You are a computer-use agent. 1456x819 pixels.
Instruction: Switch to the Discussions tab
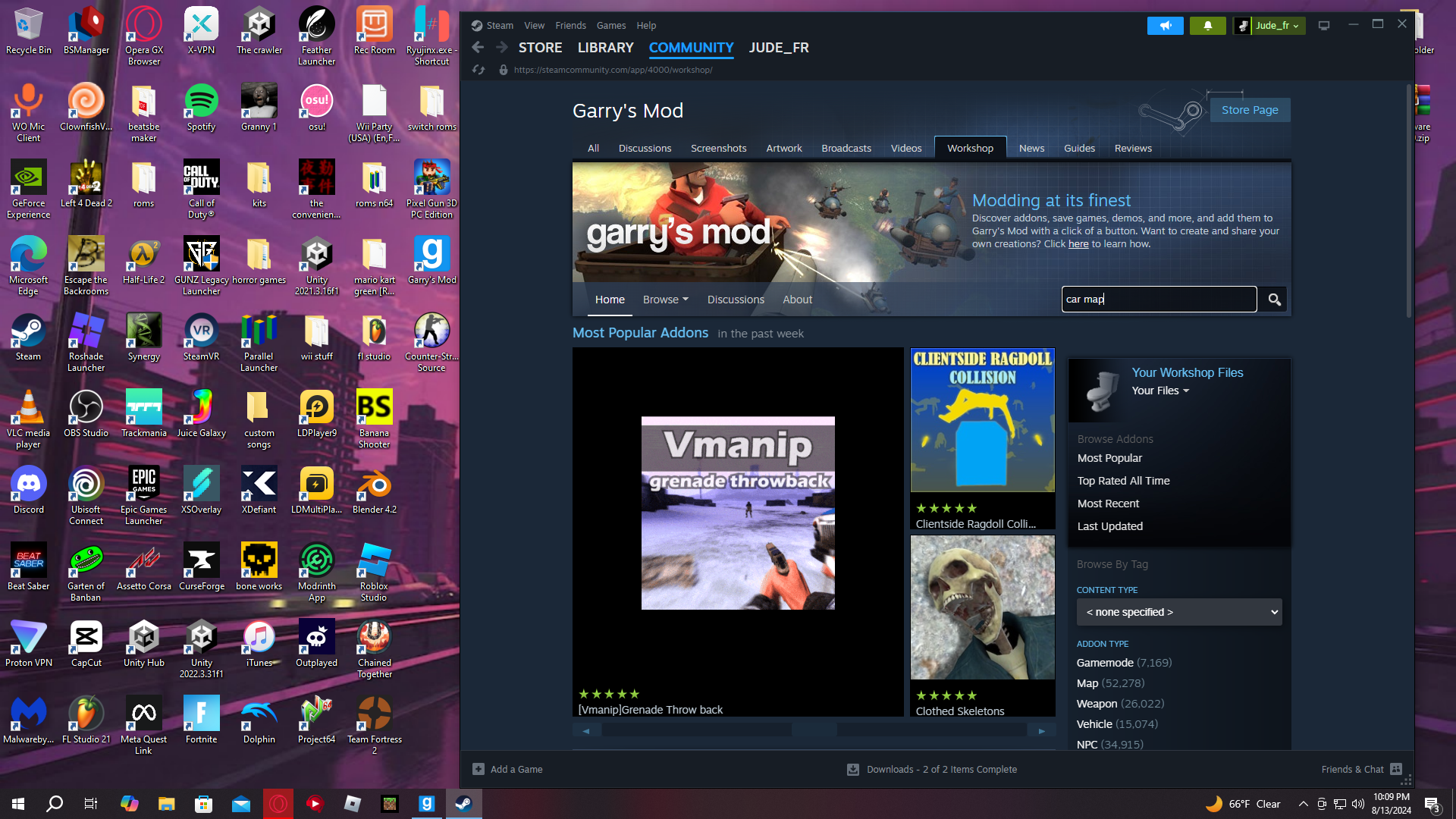[x=645, y=148]
